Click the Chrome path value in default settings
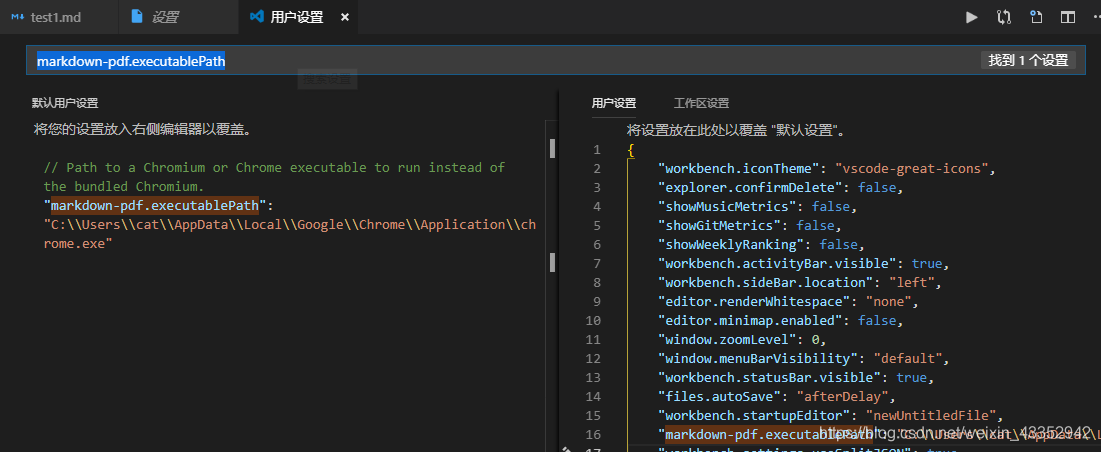The image size is (1101, 452). click(289, 234)
